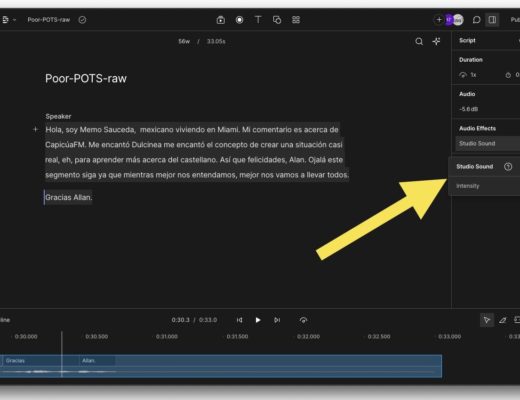Select the blade edit tool

click(503, 320)
